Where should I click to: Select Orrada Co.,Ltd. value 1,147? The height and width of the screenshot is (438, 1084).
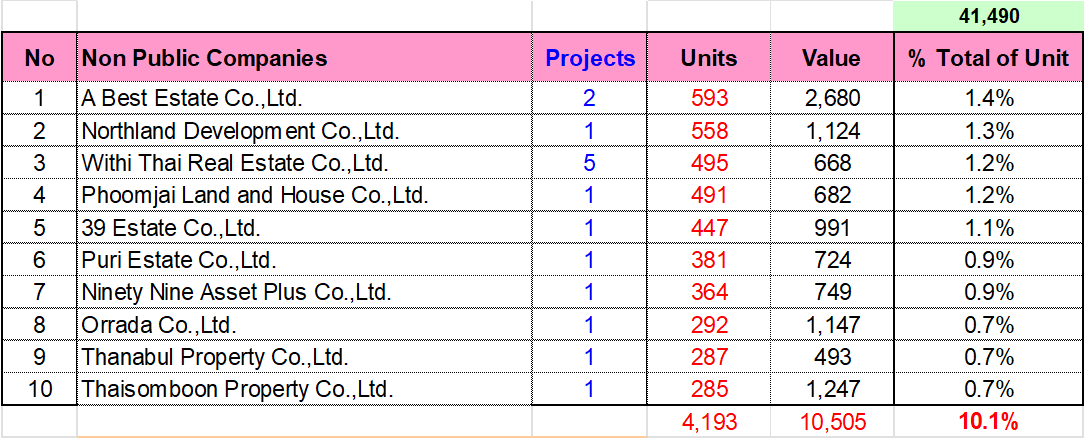[831, 325]
